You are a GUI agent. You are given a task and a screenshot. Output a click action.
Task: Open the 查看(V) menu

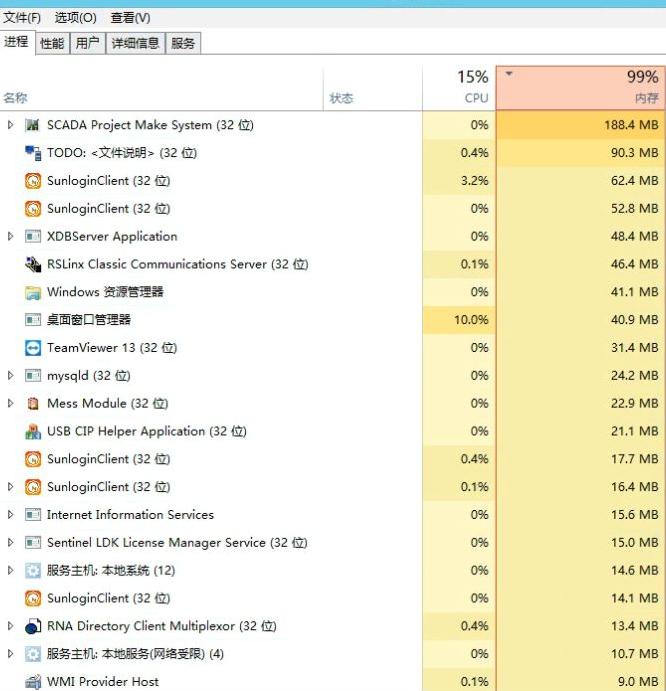click(x=130, y=18)
